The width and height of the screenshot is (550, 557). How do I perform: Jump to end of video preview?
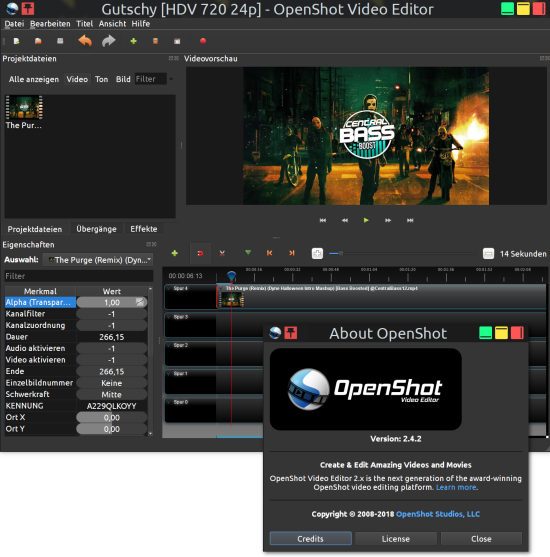pos(410,220)
